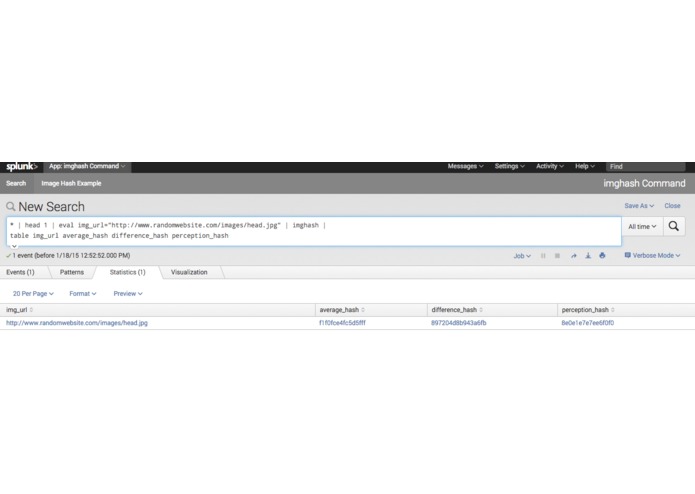This screenshot has height=494, width=695.
Task: Open the All time range picker
Action: point(642,226)
